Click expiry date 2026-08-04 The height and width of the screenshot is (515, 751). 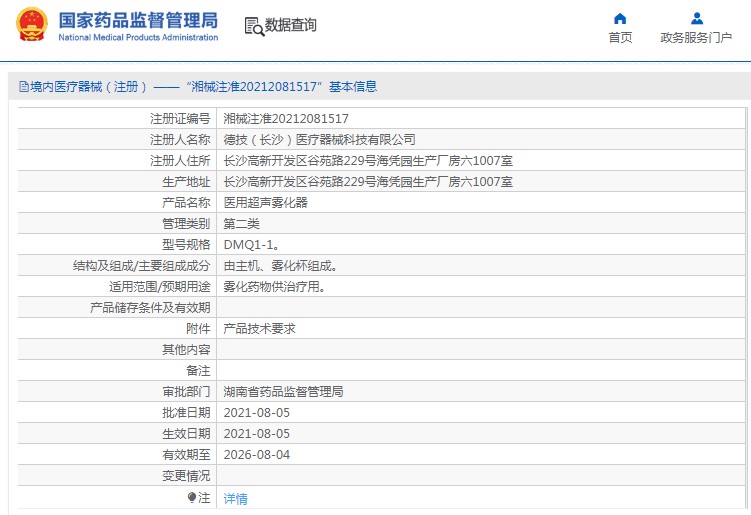coord(257,455)
